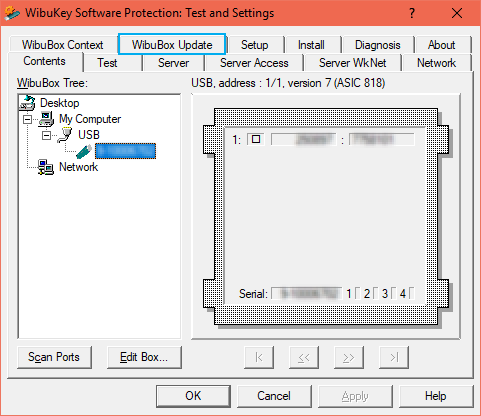Click the WibuKey app icon in title bar

click(x=12, y=13)
